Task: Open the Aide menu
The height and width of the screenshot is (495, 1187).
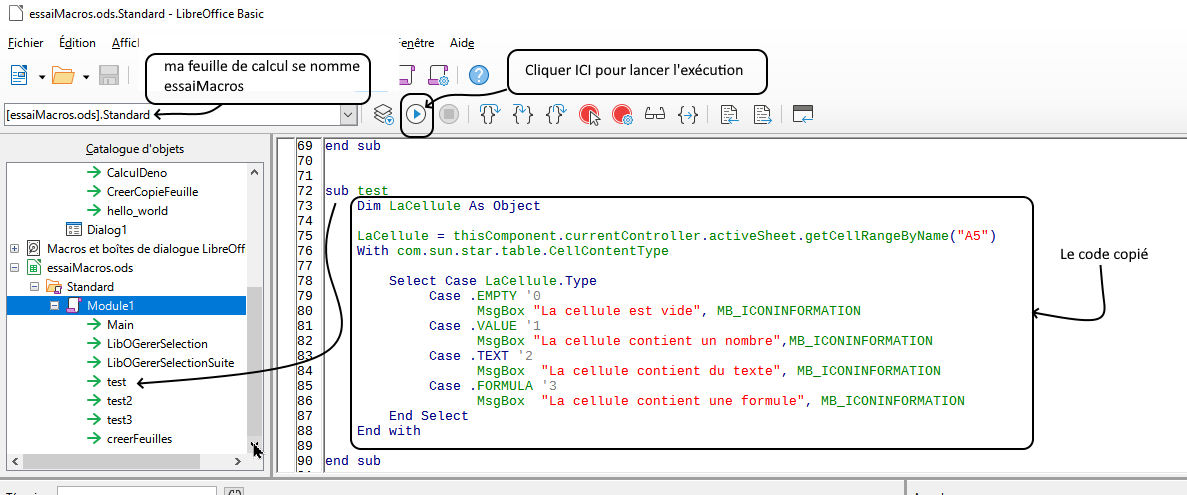Action: click(462, 43)
